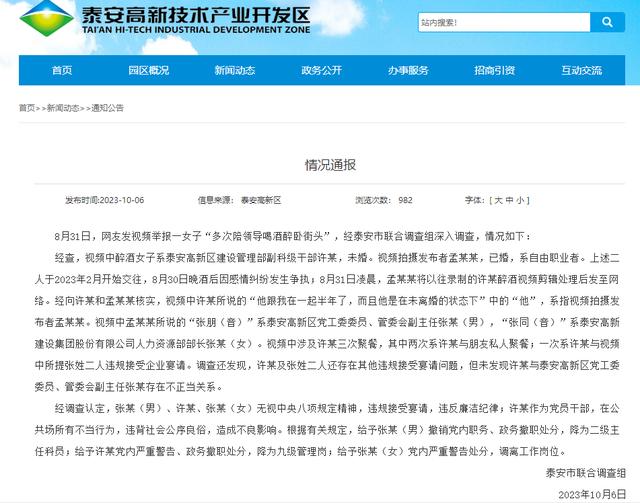Click the 通知公告 breadcrumb link
The height and width of the screenshot is (503, 640).
pyautogui.click(x=107, y=108)
